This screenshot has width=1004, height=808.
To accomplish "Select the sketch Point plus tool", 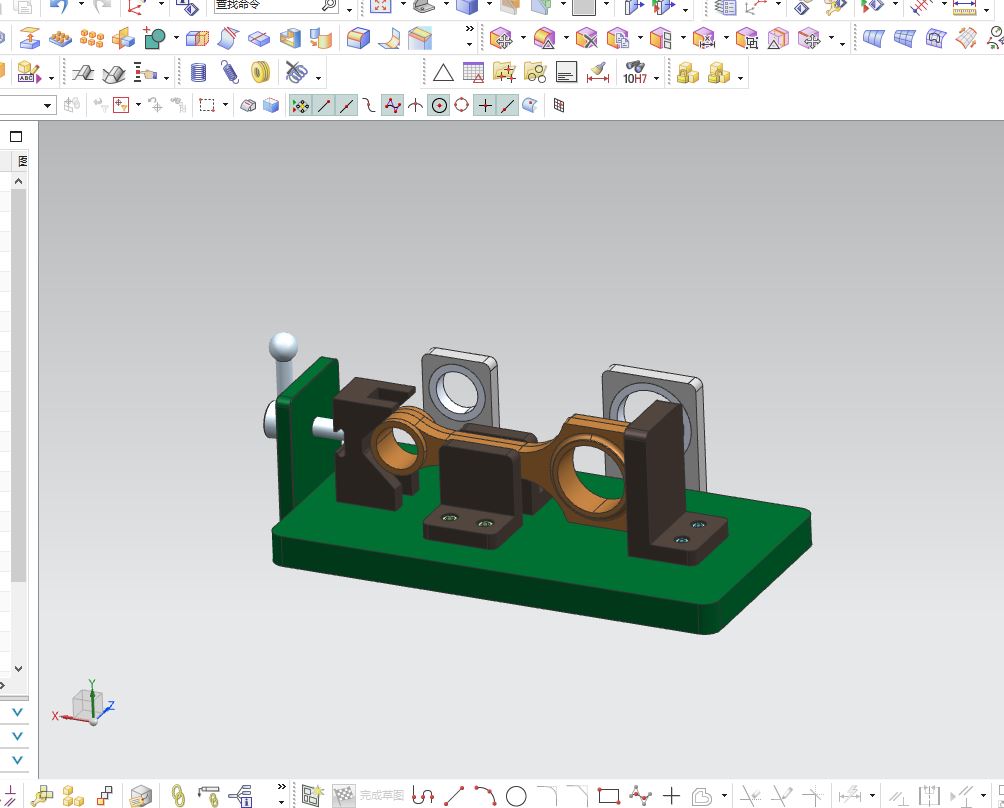I will click(671, 796).
